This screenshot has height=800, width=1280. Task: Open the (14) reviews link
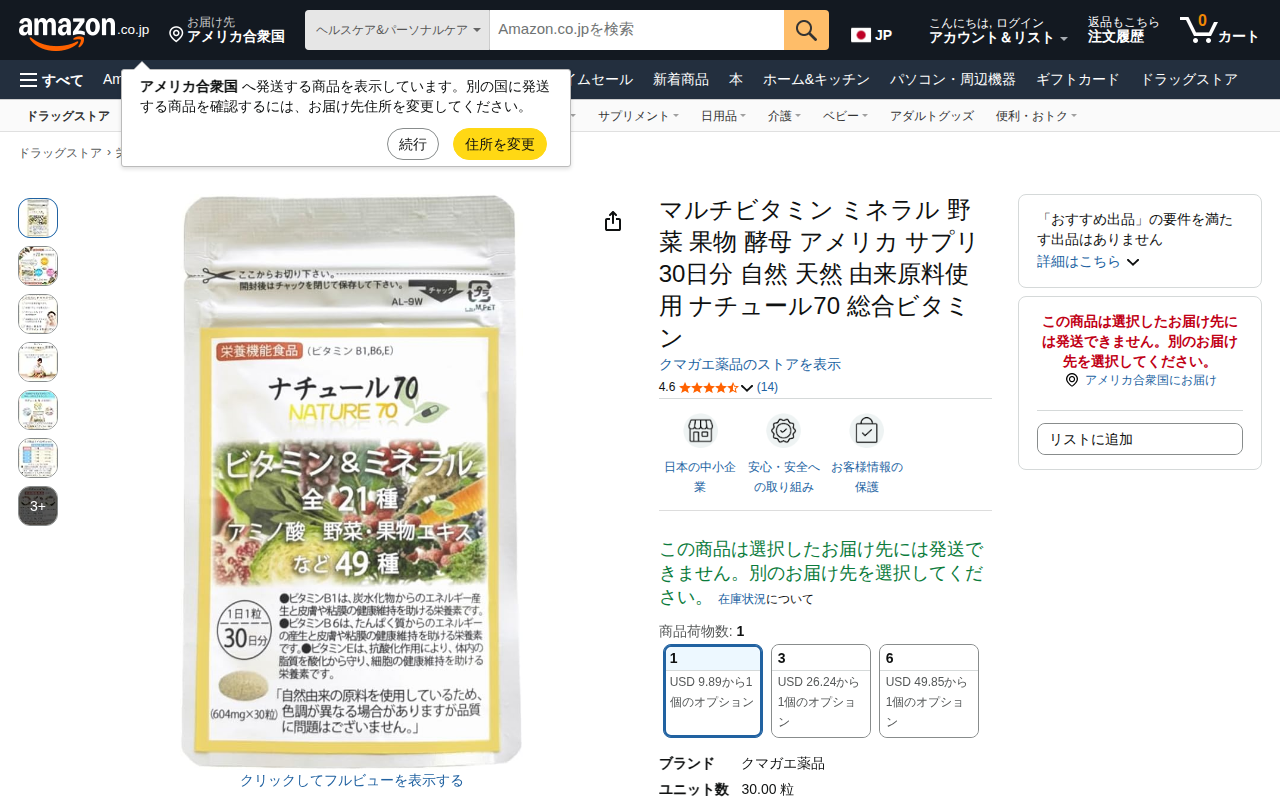coord(767,387)
